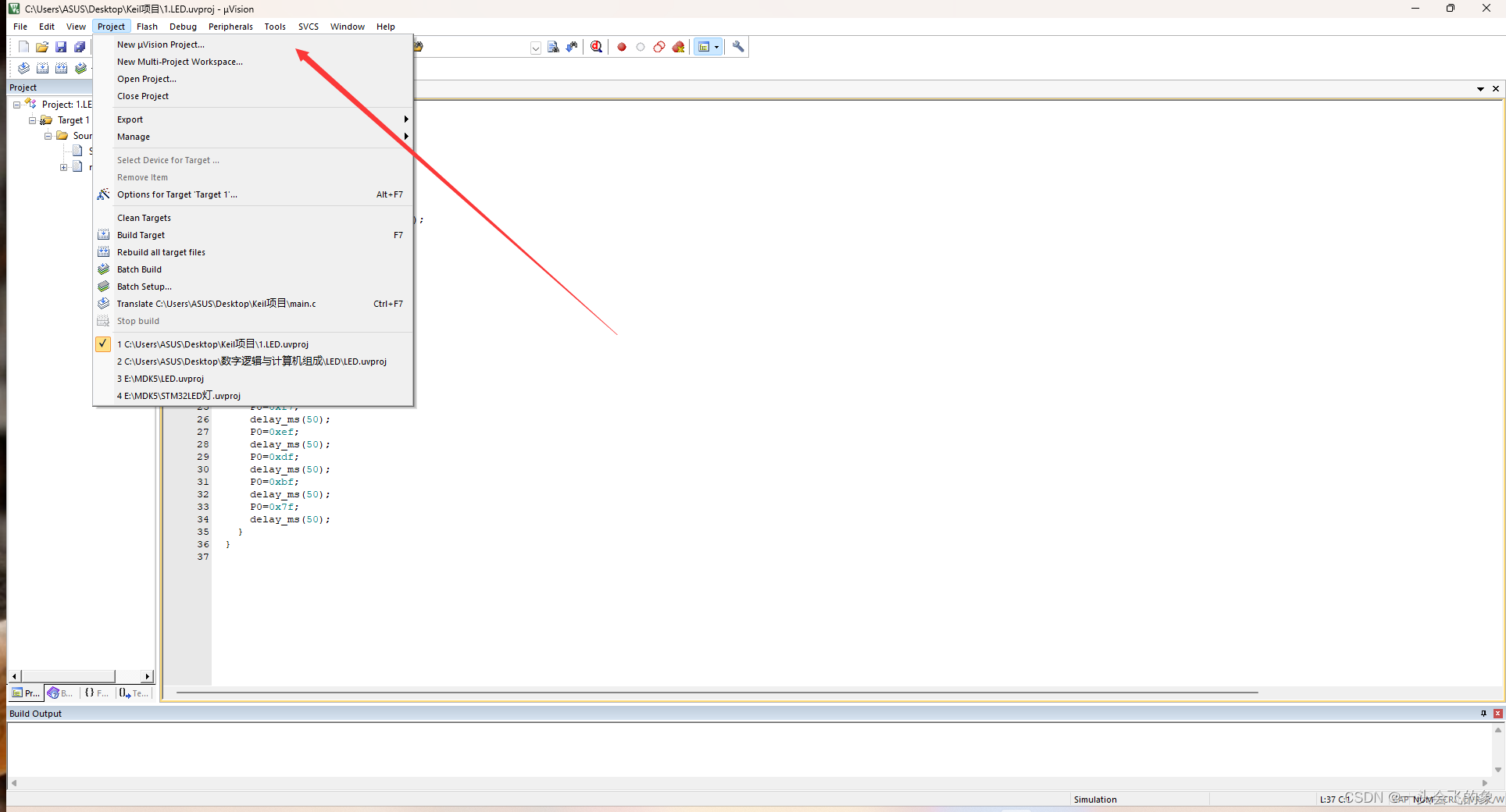1506x812 pixels.
Task: Choose Rebuild all target files
Action: (x=253, y=252)
